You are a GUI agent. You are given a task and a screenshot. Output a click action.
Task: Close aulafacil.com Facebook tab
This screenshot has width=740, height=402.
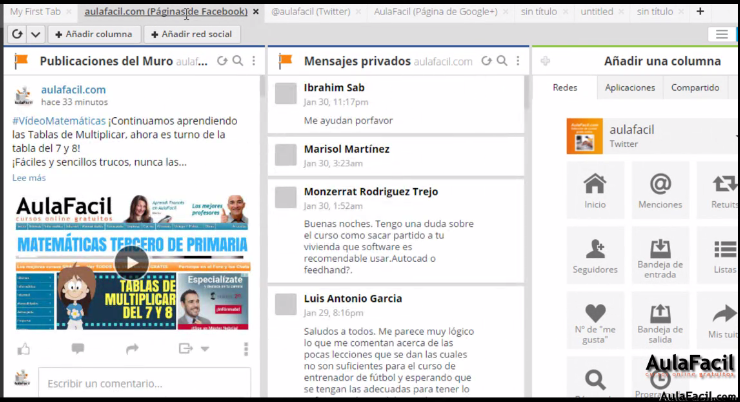click(x=256, y=12)
